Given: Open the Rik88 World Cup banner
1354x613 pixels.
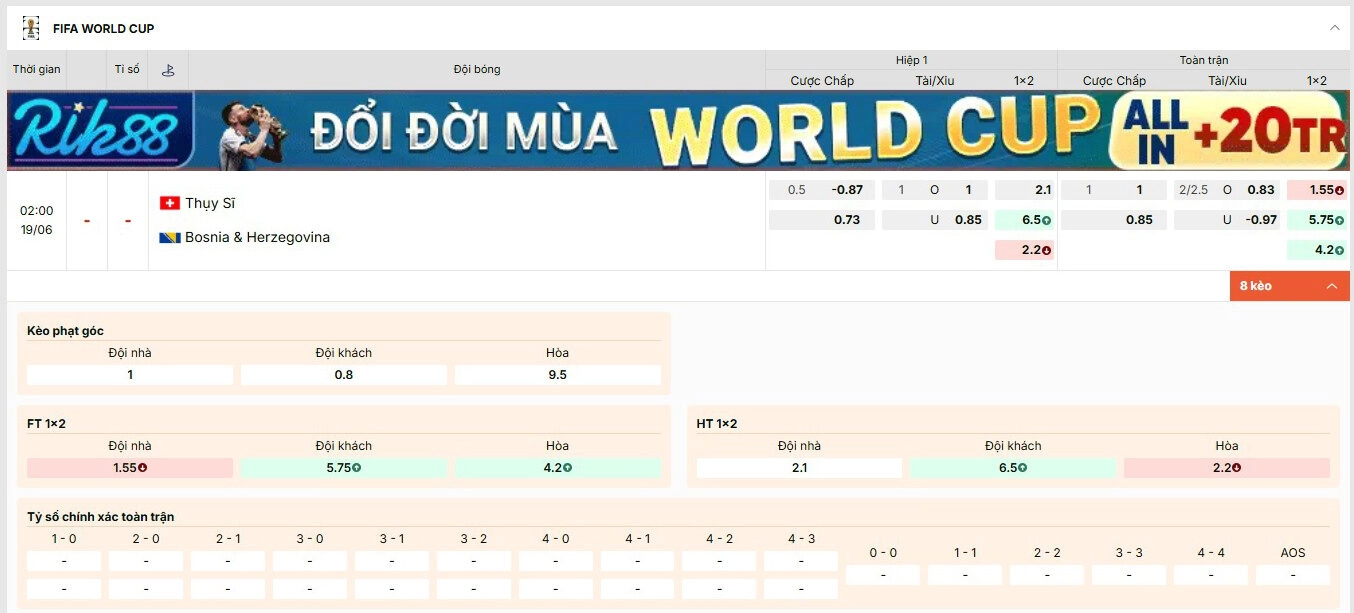Looking at the screenshot, I should tap(678, 131).
